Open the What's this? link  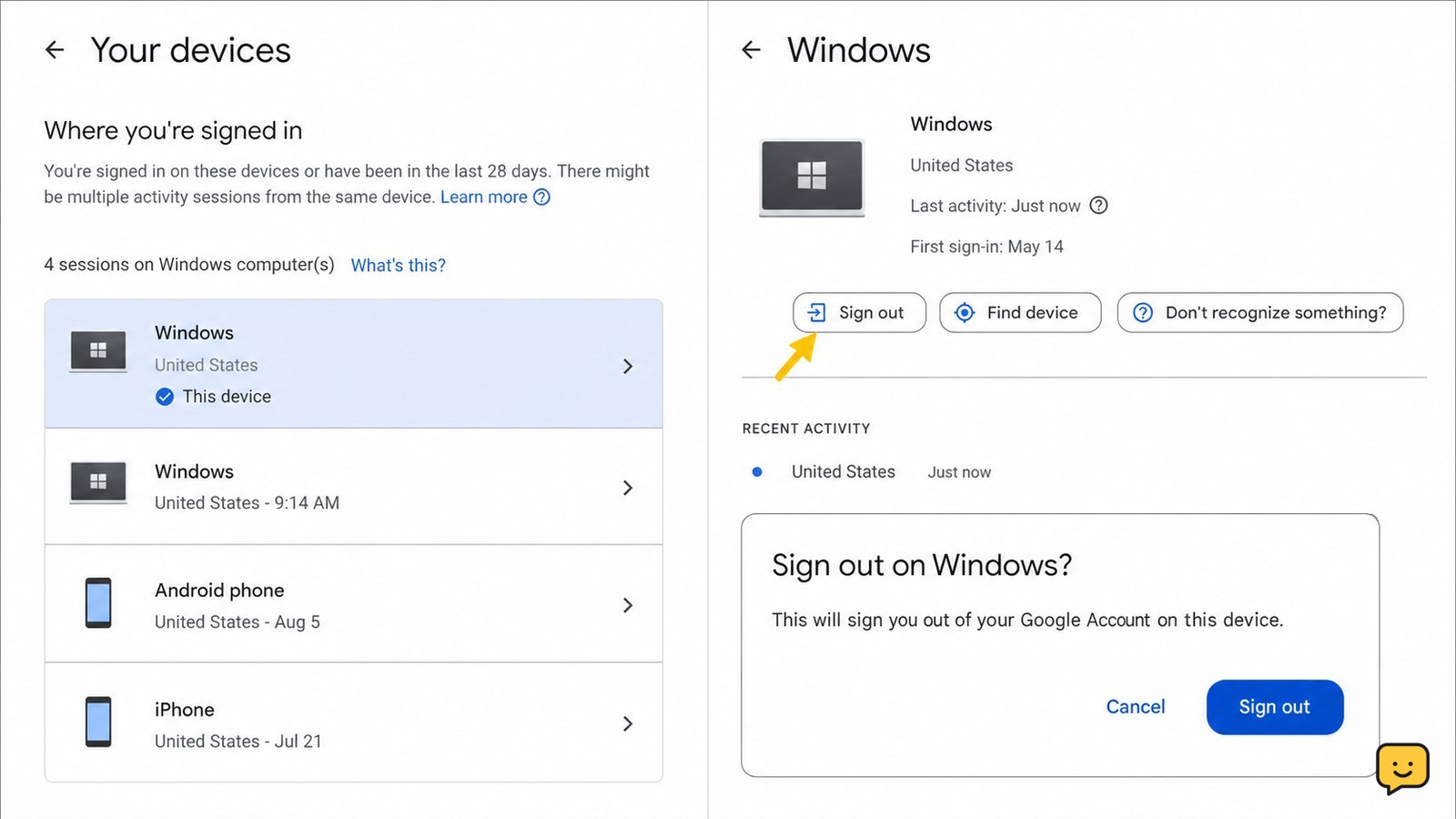(x=399, y=265)
